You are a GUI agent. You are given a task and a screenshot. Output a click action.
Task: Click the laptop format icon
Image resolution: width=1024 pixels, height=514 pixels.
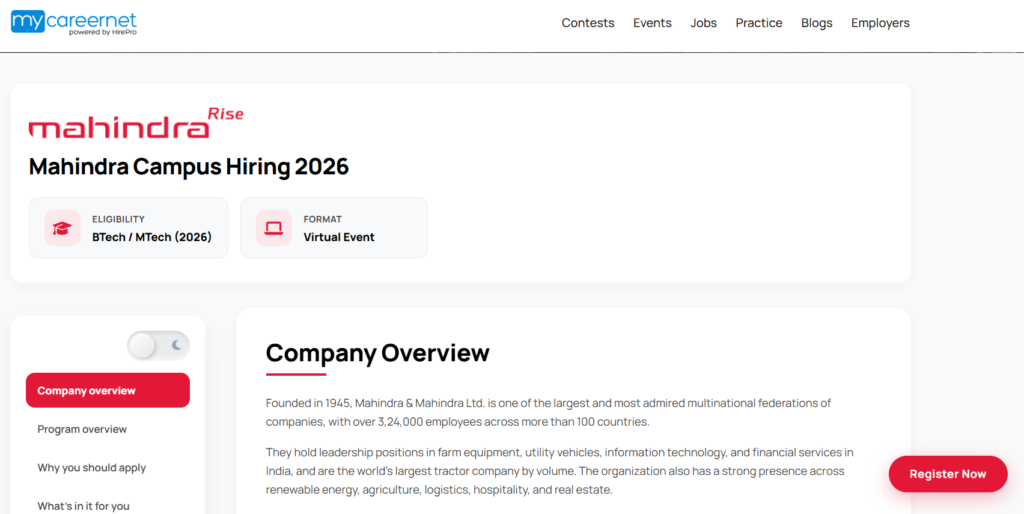pos(273,228)
